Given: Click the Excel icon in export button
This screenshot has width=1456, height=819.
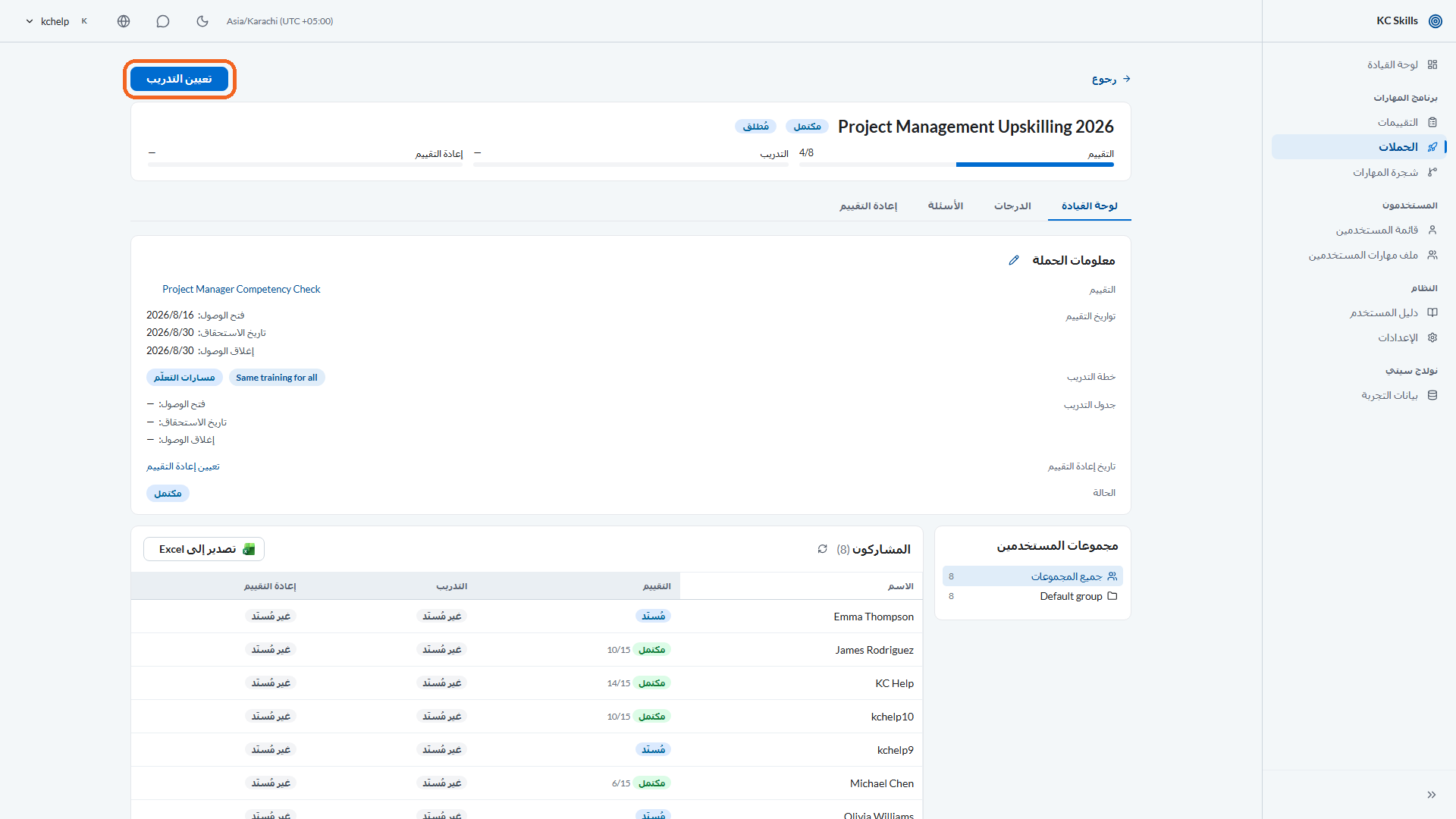Looking at the screenshot, I should click(249, 549).
